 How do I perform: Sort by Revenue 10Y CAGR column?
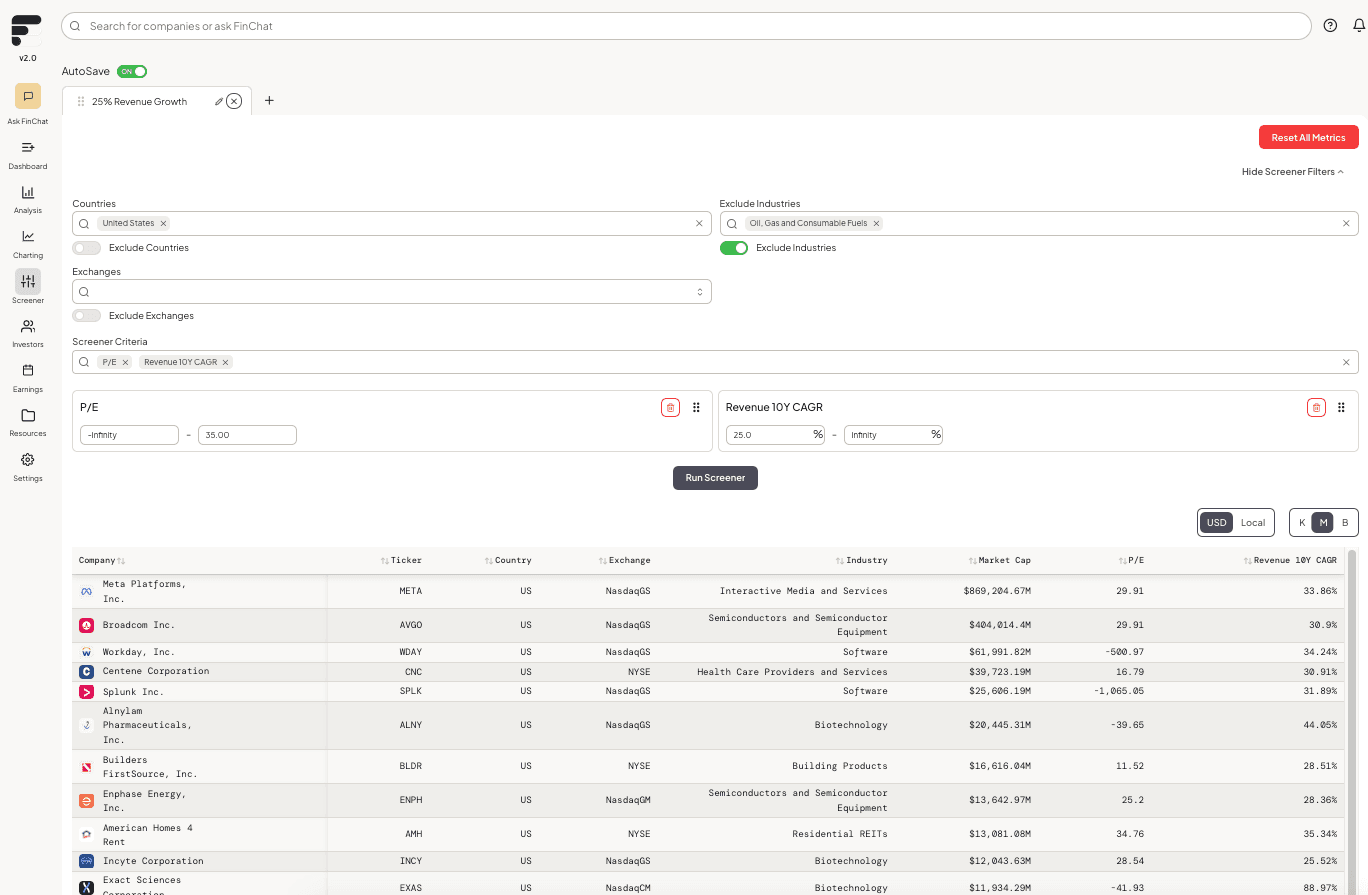click(1290, 560)
